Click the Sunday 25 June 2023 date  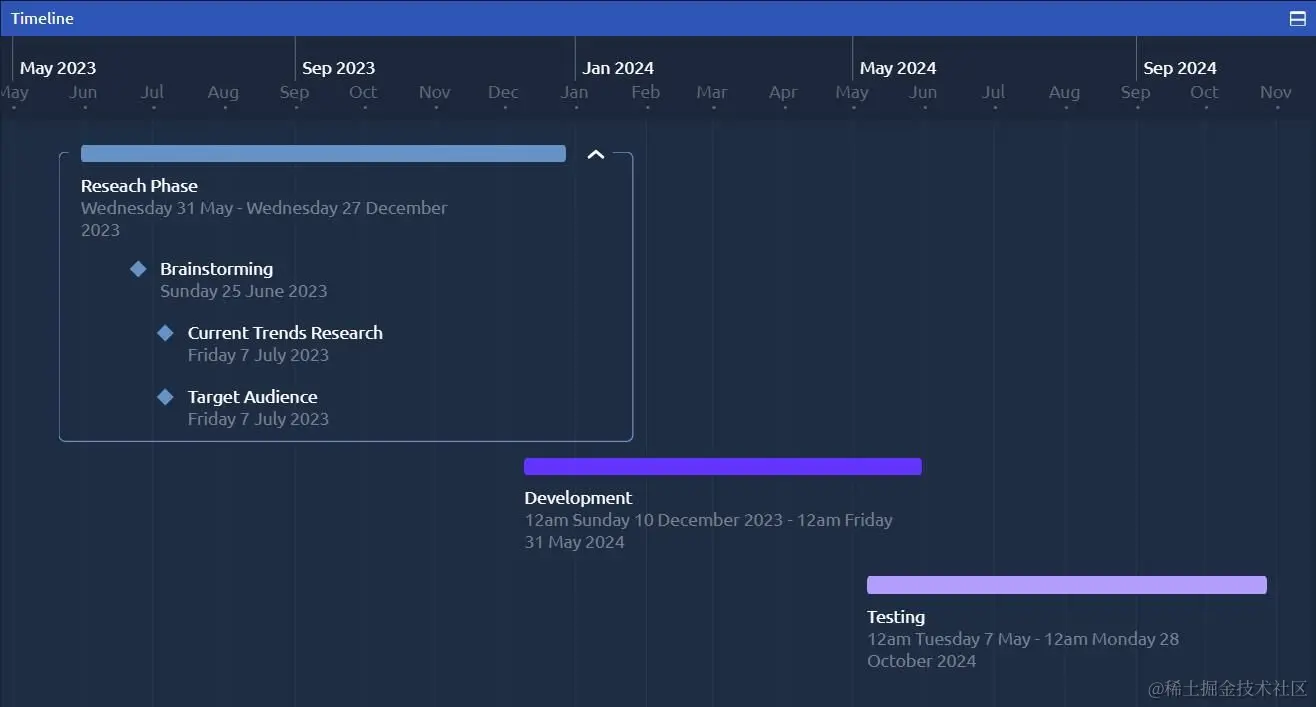coord(244,291)
